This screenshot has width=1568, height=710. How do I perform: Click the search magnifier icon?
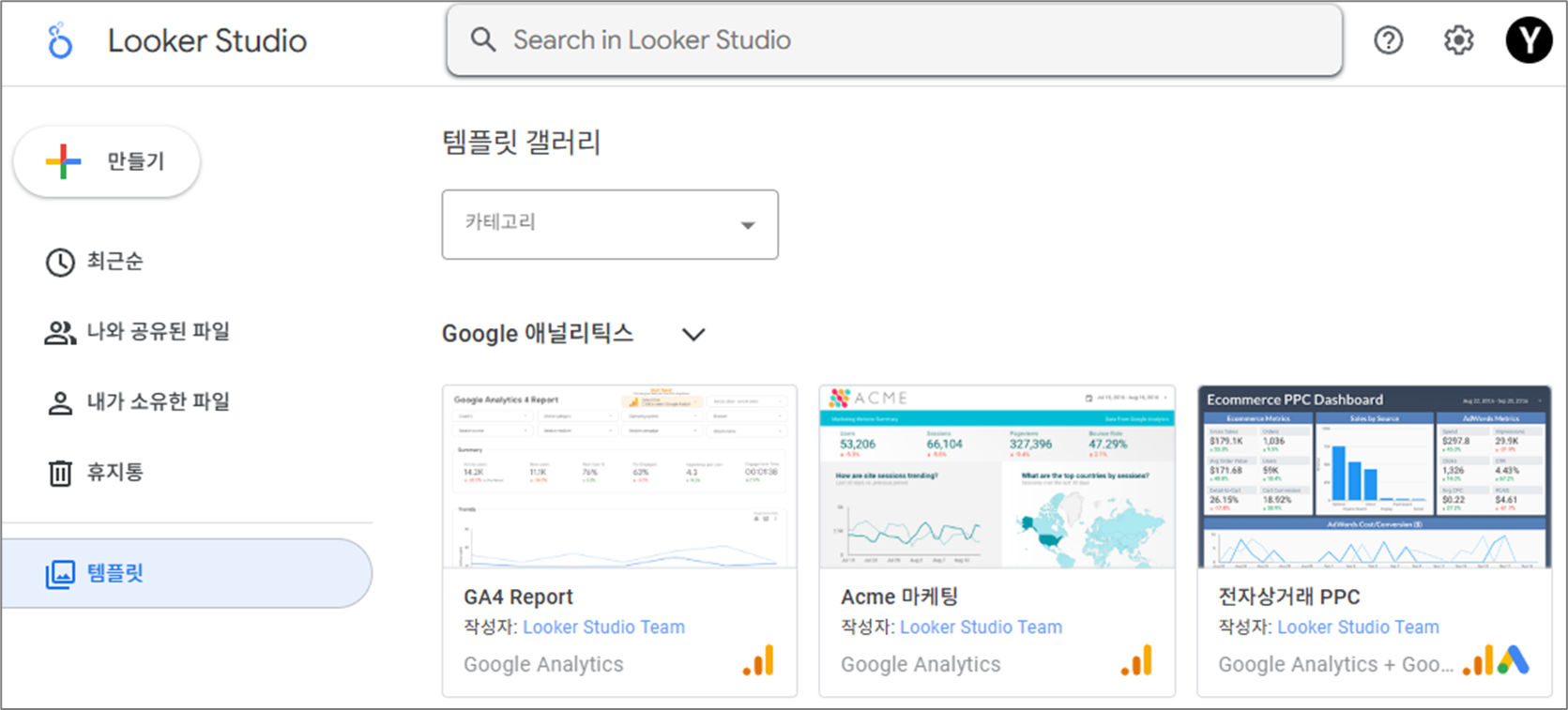(x=483, y=39)
